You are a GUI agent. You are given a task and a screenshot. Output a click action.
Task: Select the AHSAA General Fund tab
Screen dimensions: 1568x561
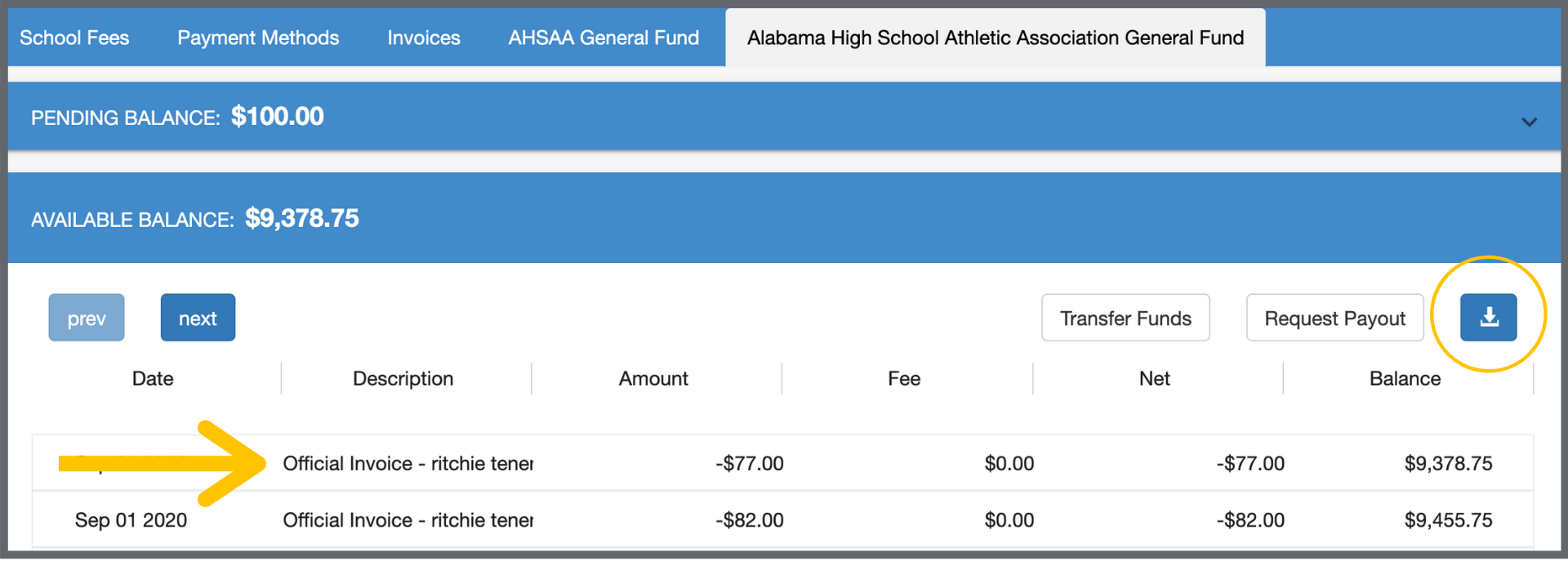tap(604, 38)
